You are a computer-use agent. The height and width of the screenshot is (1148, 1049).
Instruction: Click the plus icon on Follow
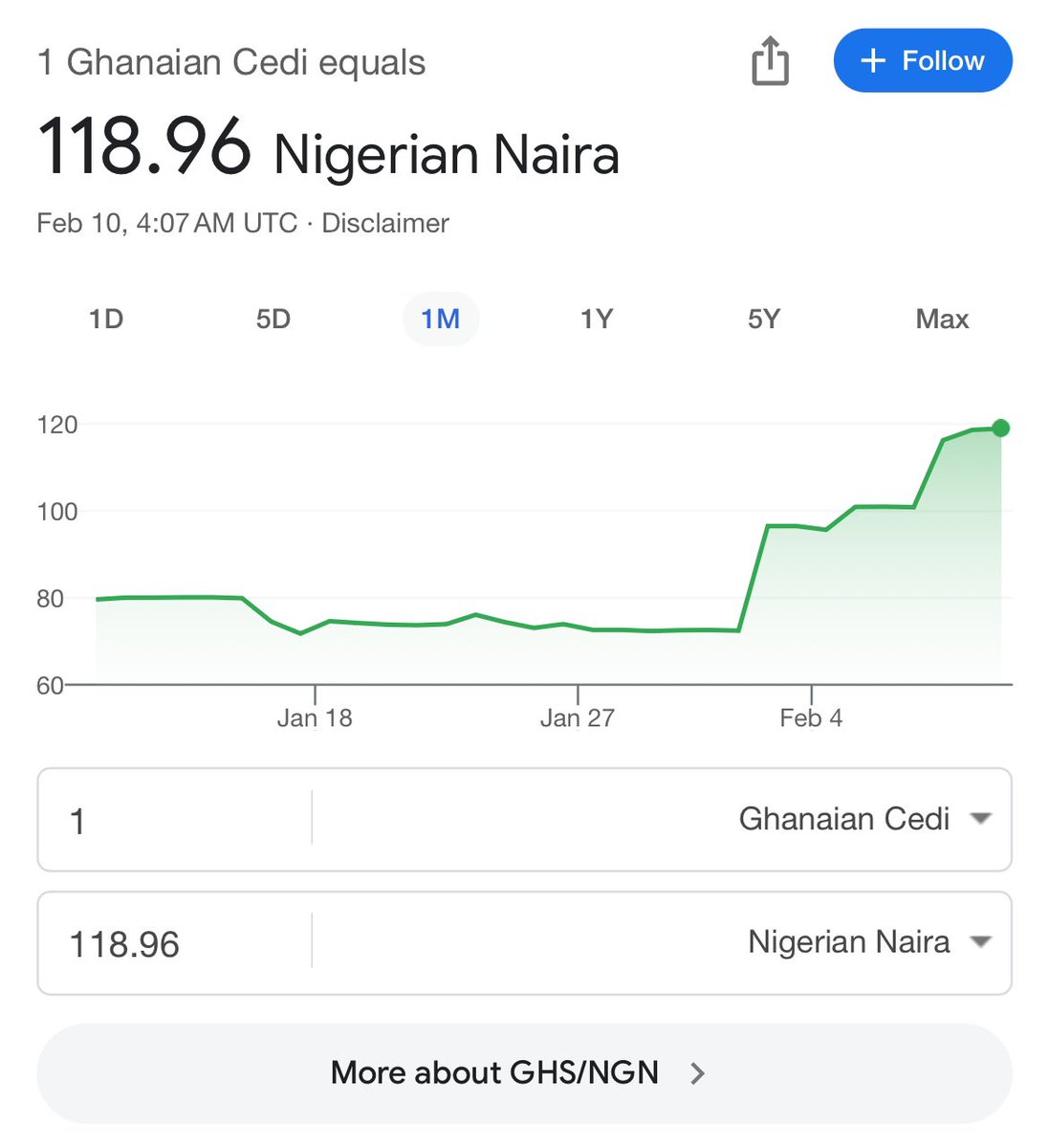(x=873, y=61)
